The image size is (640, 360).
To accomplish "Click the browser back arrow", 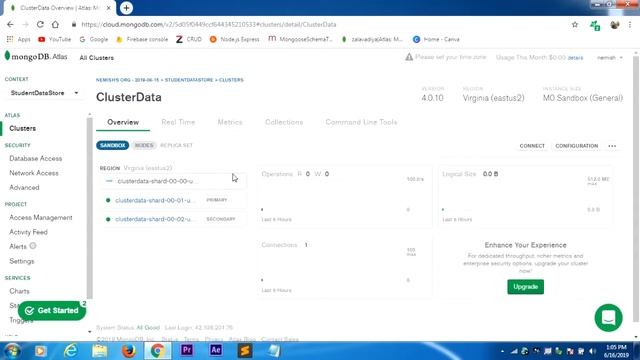I will (x=10, y=24).
